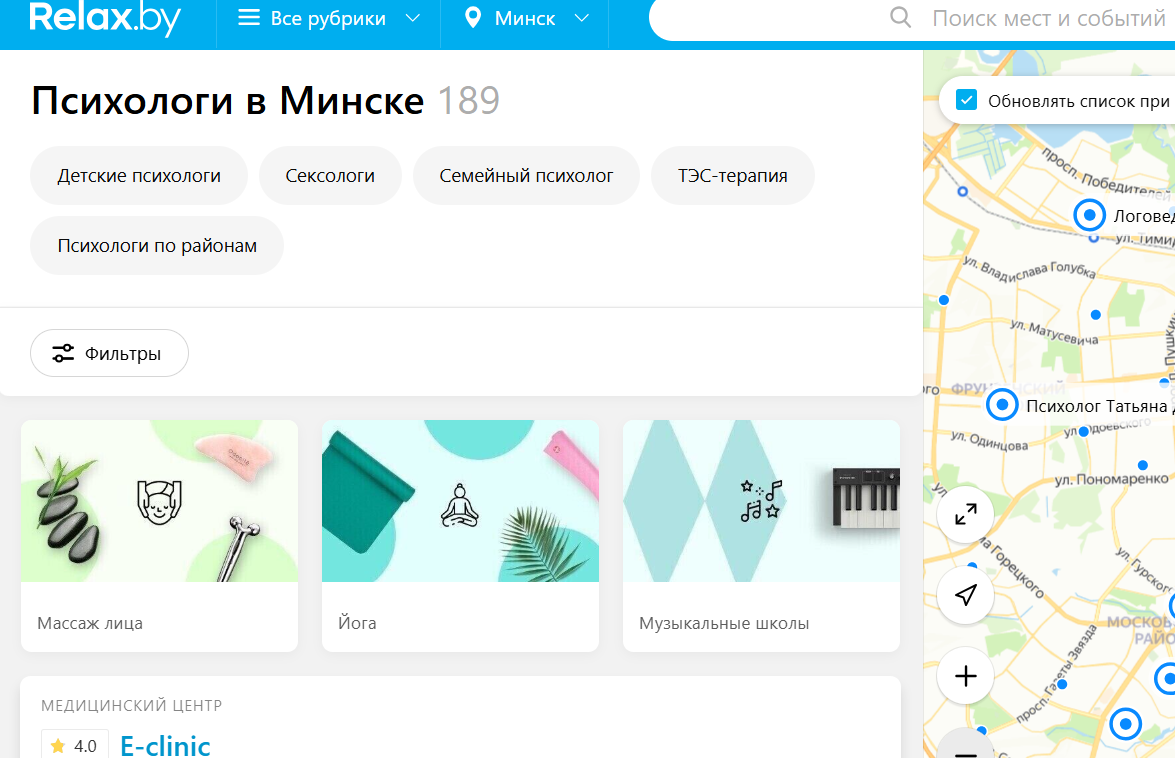Expand the Минск city dropdown chevron
This screenshot has height=758, width=1175.
[582, 18]
